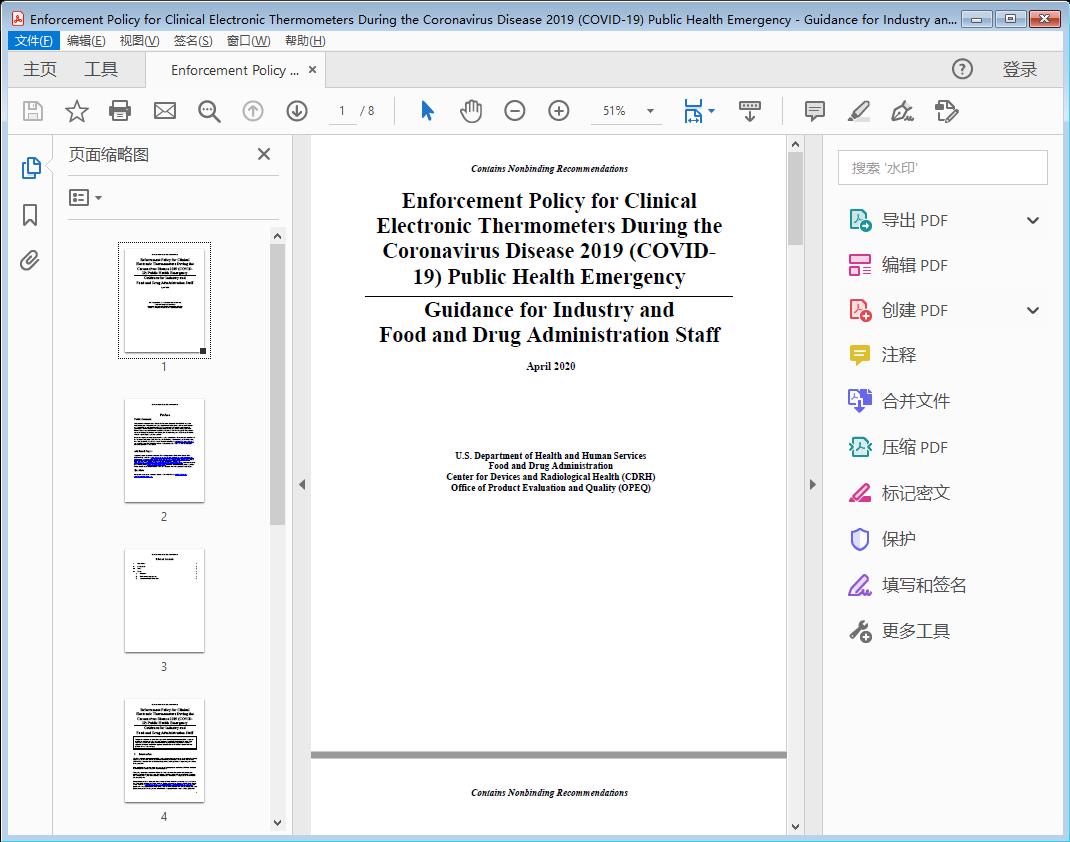This screenshot has height=842, width=1070.
Task: Open the thumbnail panel options dropdown
Action: 86,197
